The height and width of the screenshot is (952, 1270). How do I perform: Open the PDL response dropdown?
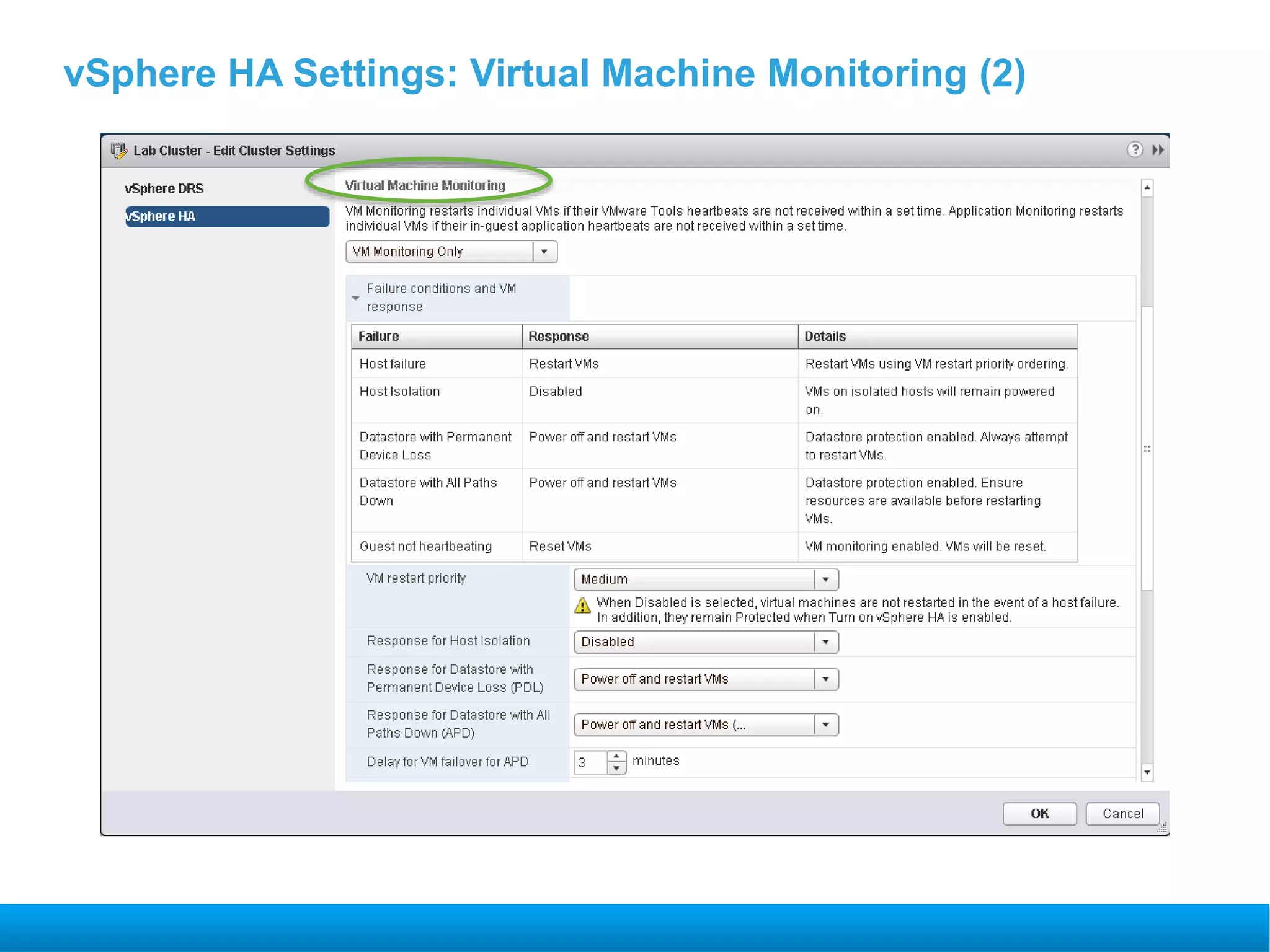(706, 679)
